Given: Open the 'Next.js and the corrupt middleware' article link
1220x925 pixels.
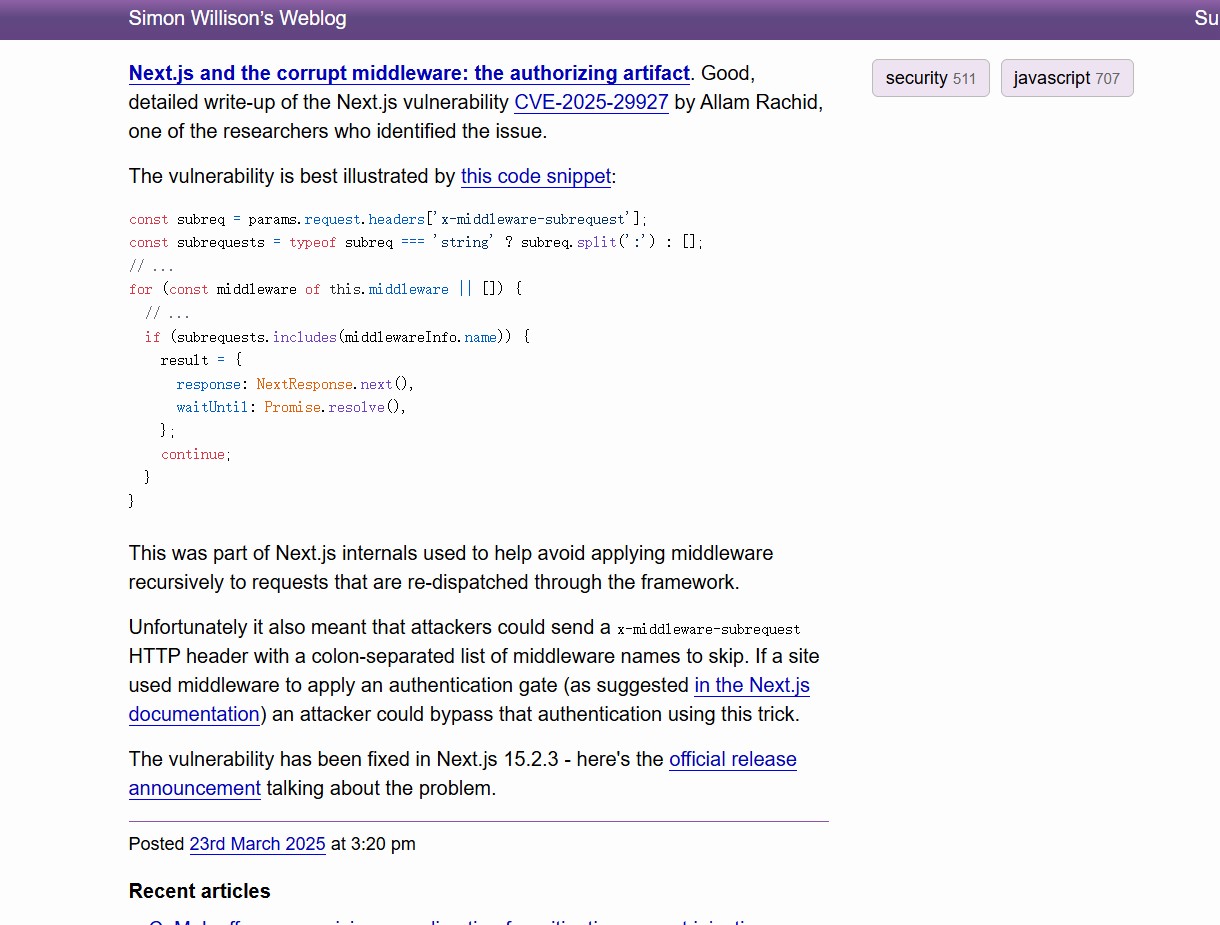Looking at the screenshot, I should pos(409,73).
